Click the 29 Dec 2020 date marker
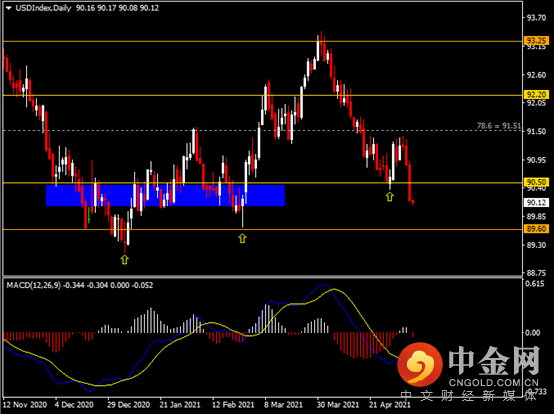This screenshot has width=554, height=414. (129, 404)
